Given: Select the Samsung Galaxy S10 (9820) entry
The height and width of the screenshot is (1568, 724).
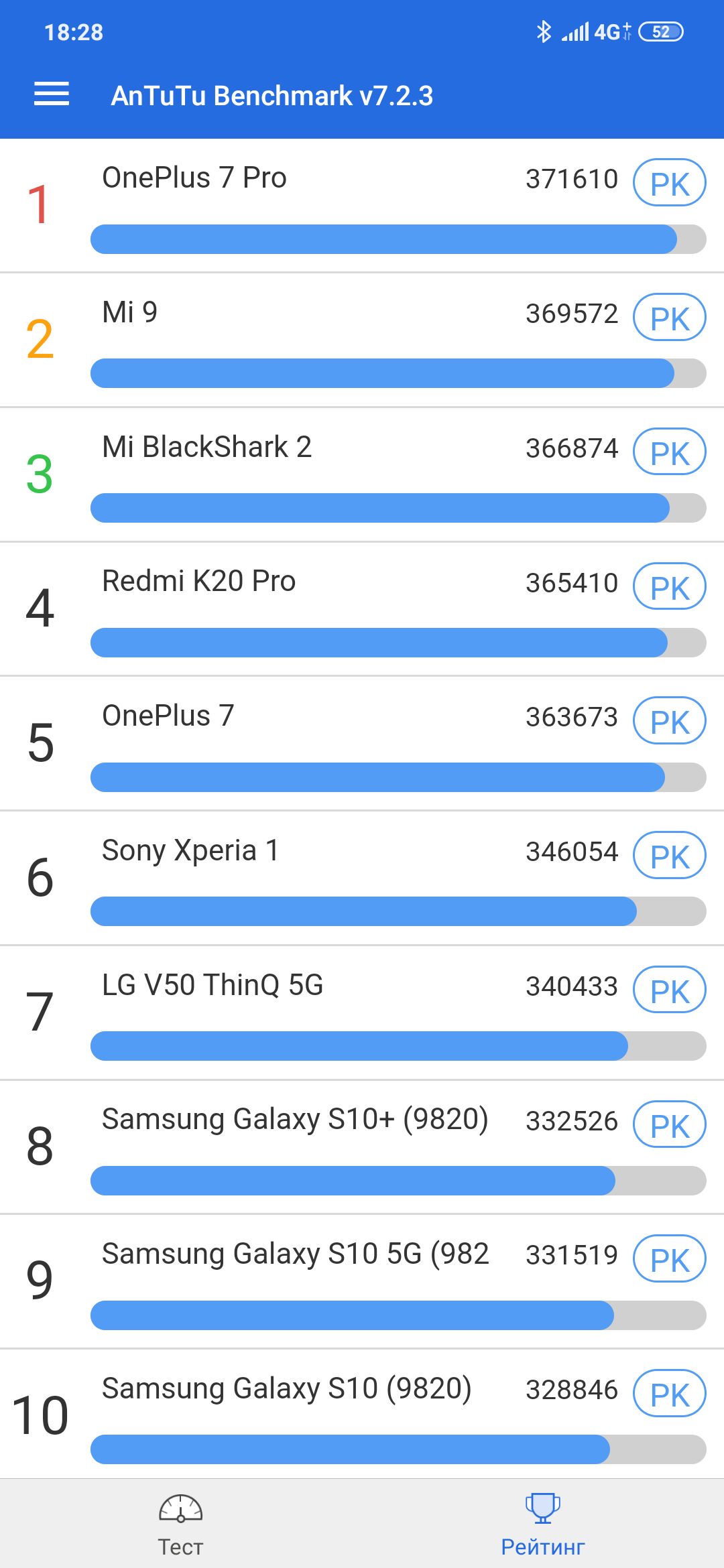Looking at the screenshot, I should [287, 1388].
